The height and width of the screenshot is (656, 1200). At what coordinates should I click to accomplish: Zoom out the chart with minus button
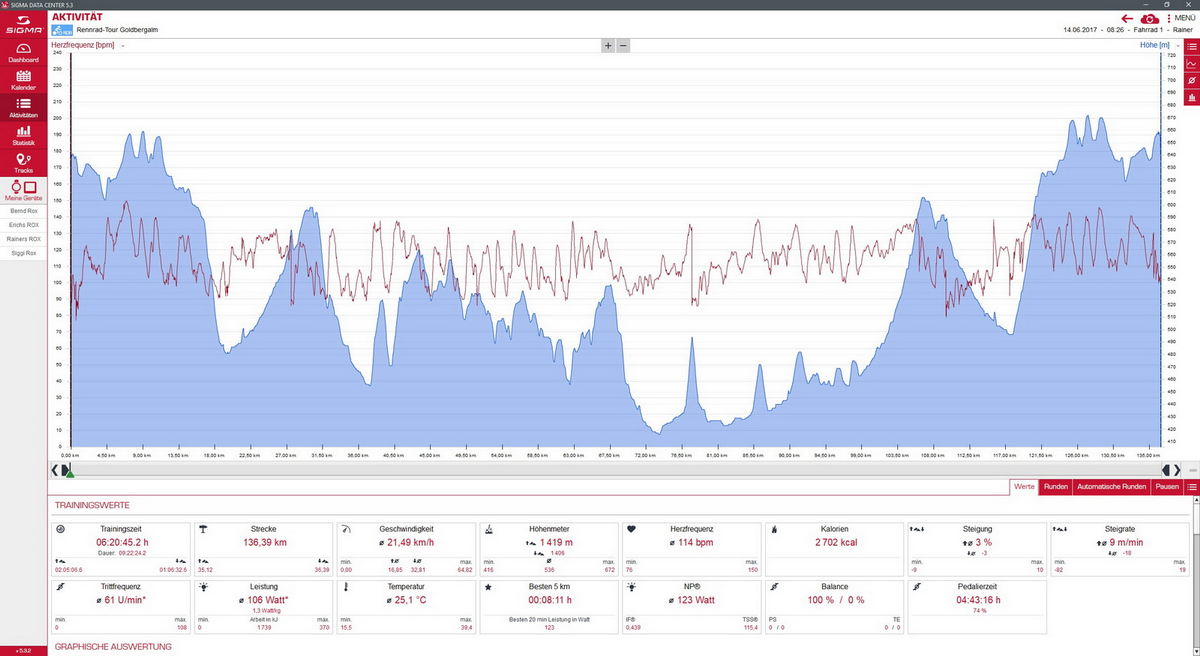coord(623,46)
